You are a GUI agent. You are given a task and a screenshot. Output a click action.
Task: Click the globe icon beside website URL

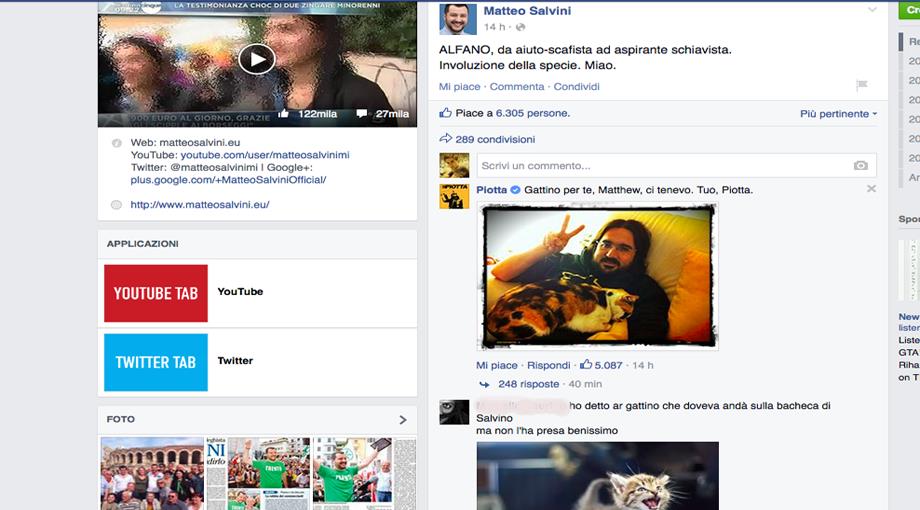click(x=116, y=205)
